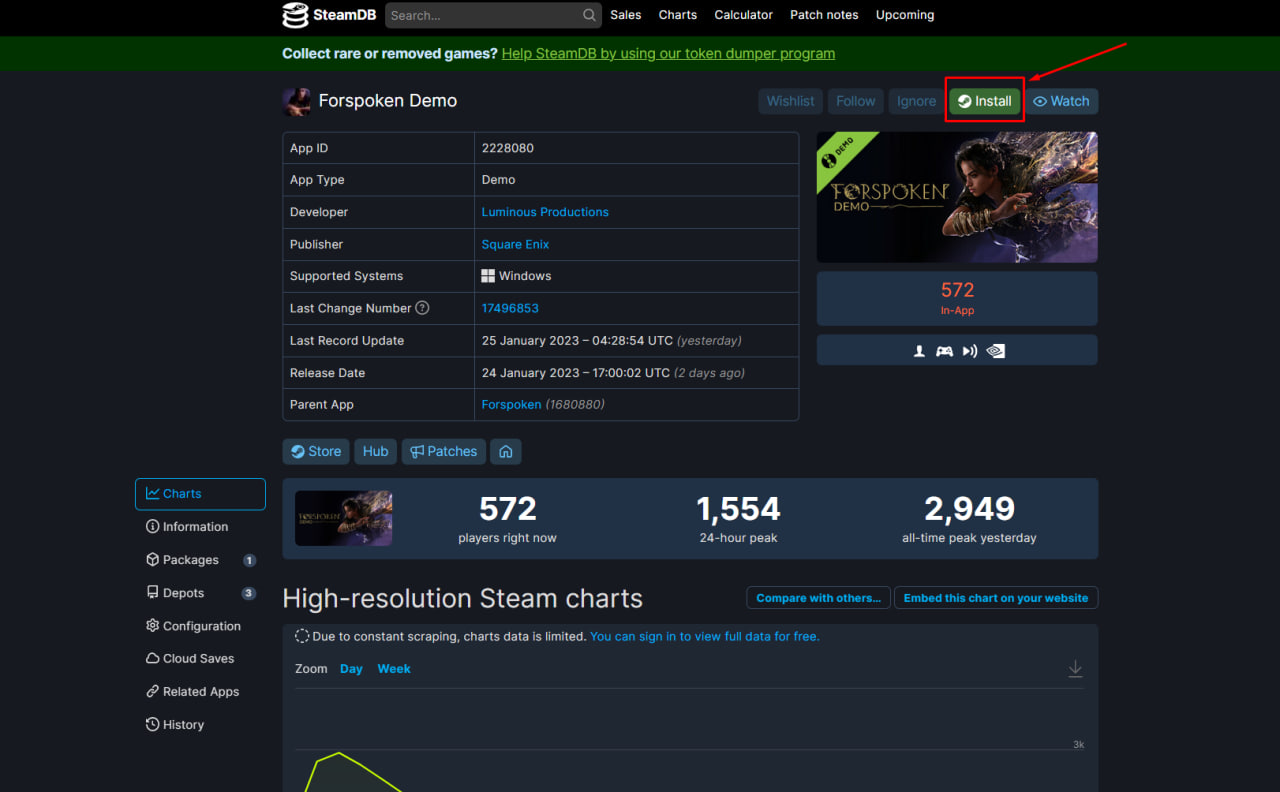The width and height of the screenshot is (1280, 792).
Task: Add Forspoken Demo to Wishlist
Action: [790, 101]
